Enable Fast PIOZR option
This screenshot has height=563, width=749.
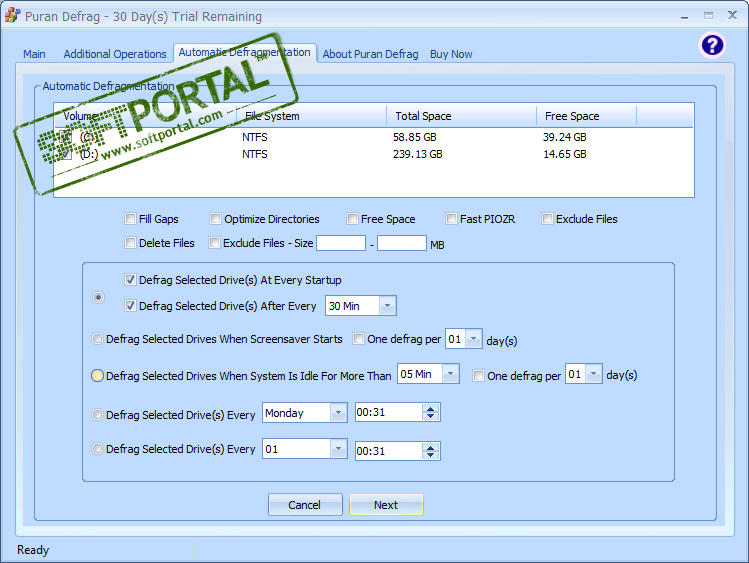point(451,219)
